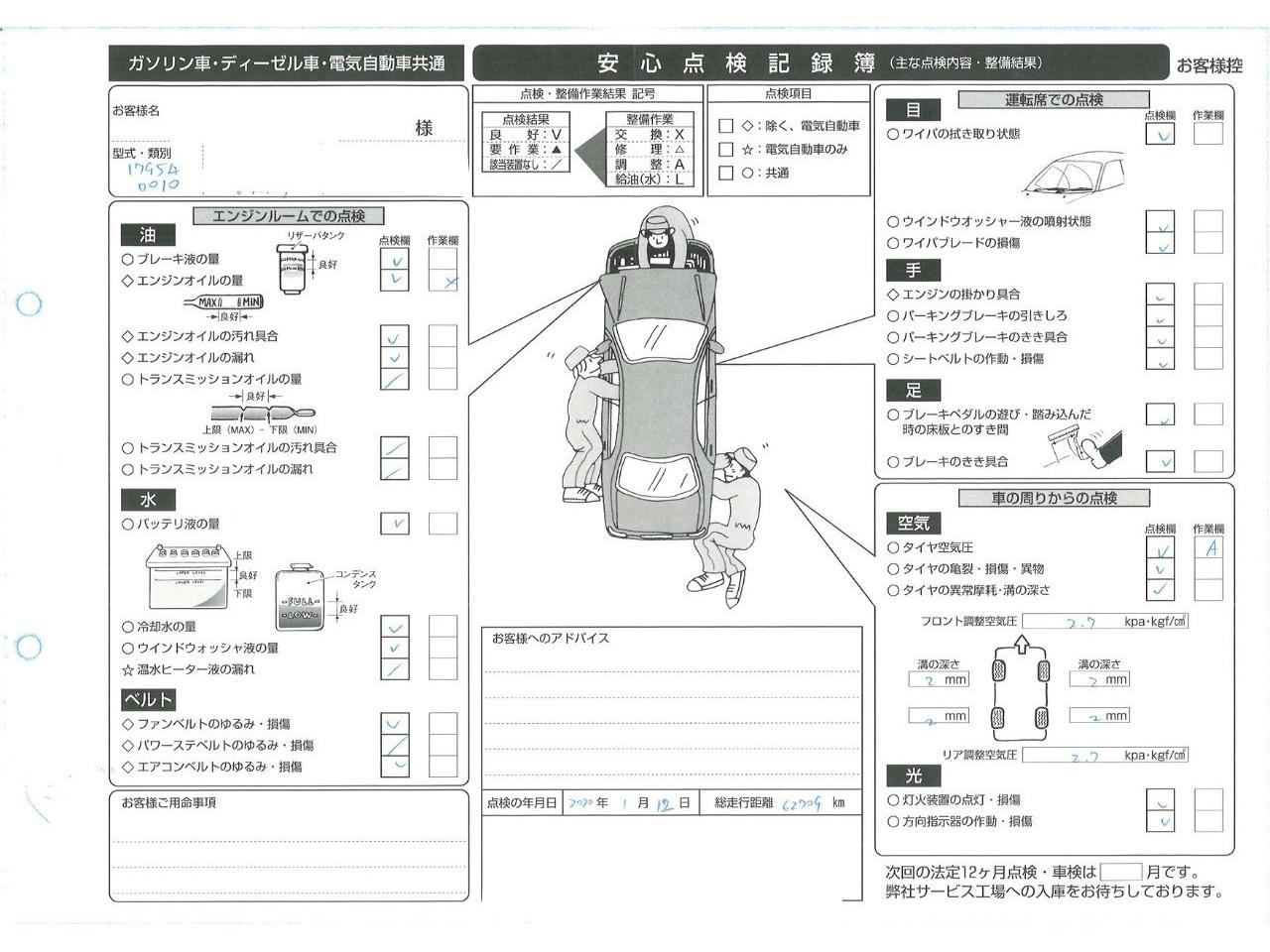Click the transmission oil dipstick diagram
This screenshot has width=1270, height=952.
259,412
